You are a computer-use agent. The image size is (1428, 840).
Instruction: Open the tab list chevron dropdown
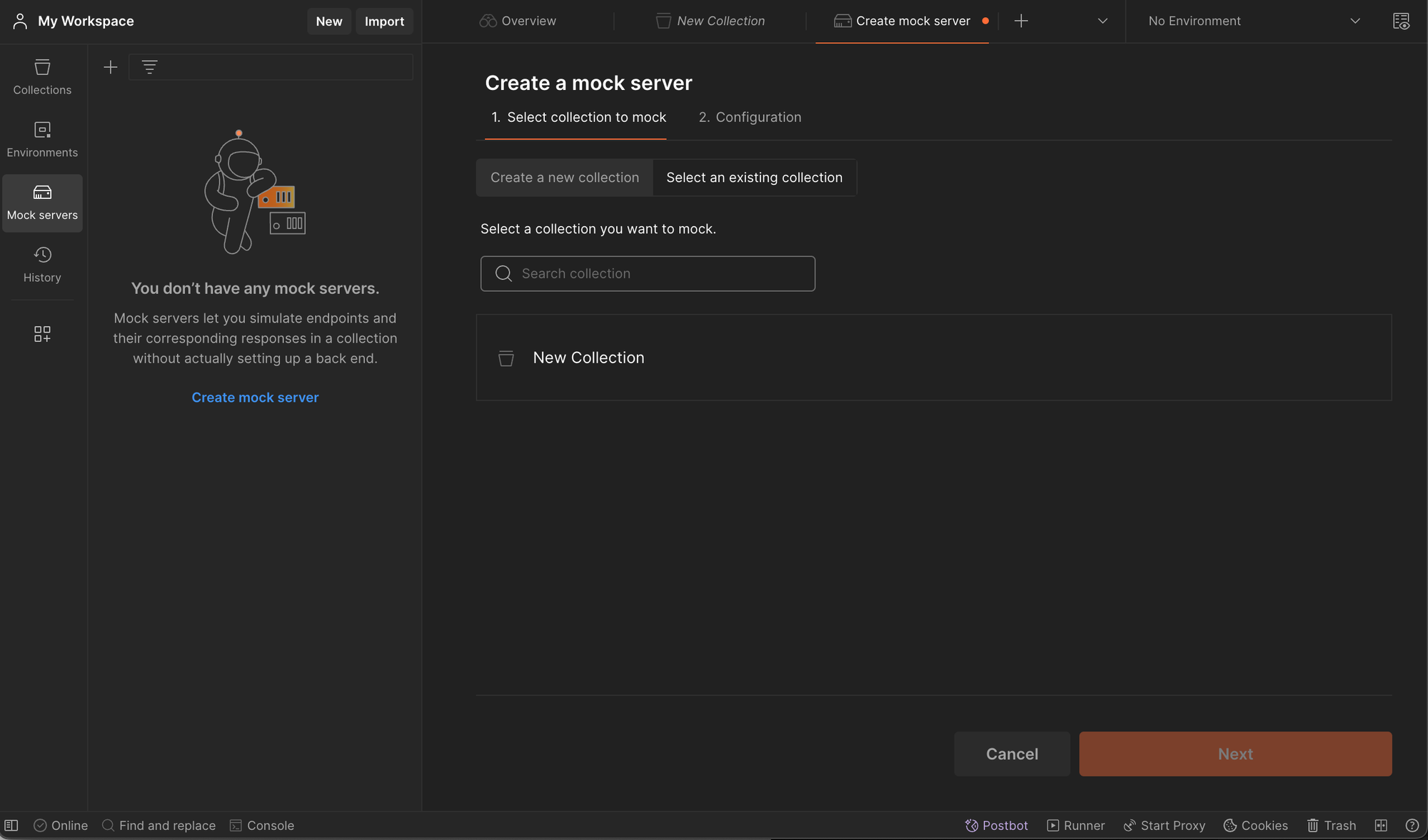[x=1102, y=21]
